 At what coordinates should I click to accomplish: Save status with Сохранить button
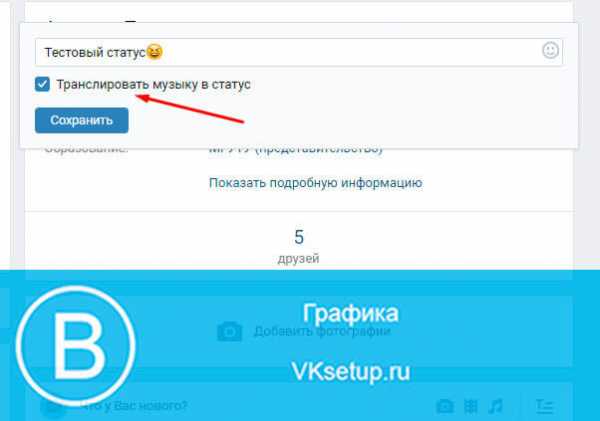click(x=82, y=121)
